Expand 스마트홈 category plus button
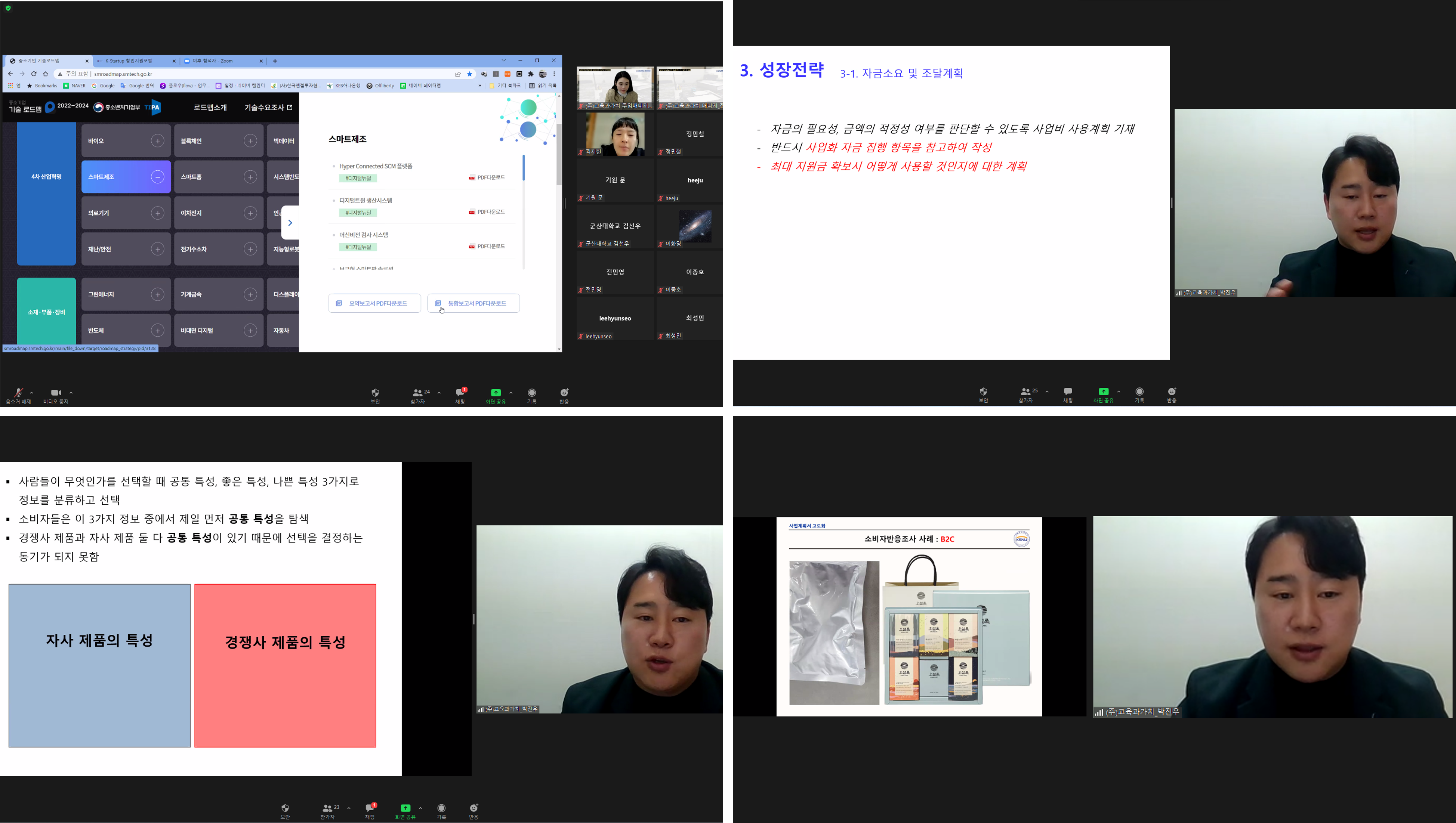The height and width of the screenshot is (823, 1456). pyautogui.click(x=250, y=177)
